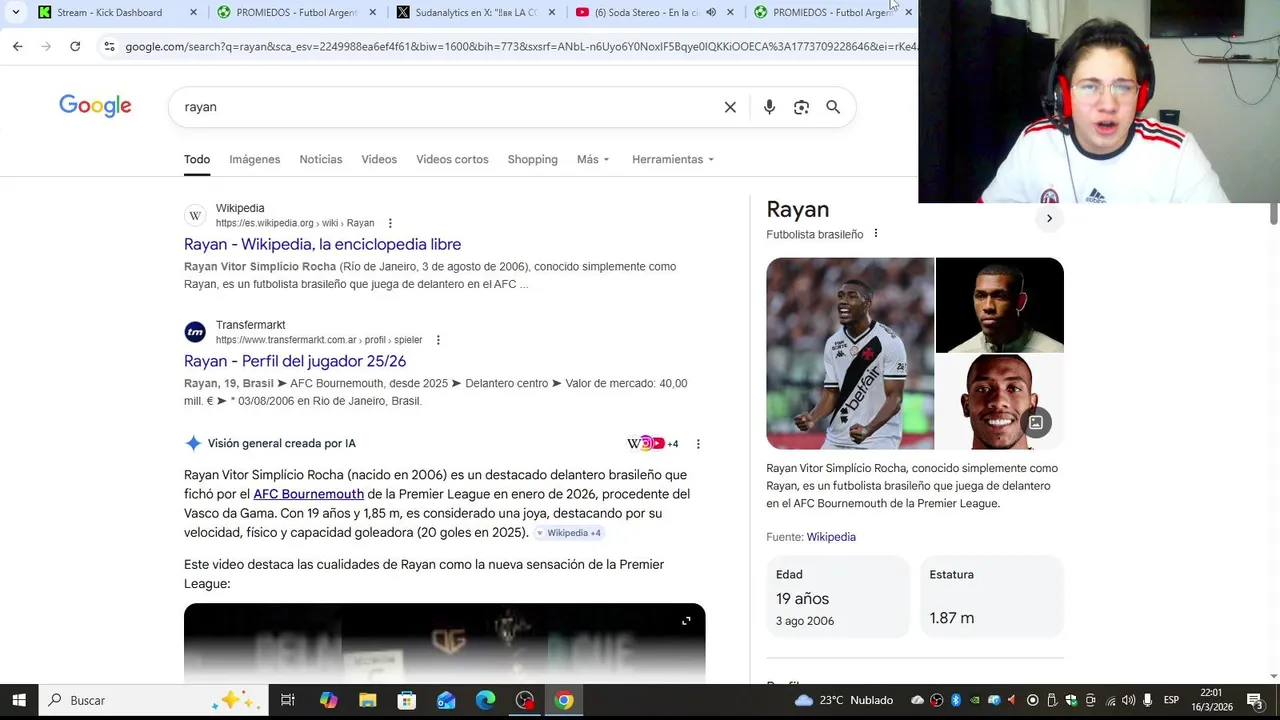Image resolution: width=1280 pixels, height=720 pixels.
Task: Open site information icon in address bar
Action: pos(109,46)
